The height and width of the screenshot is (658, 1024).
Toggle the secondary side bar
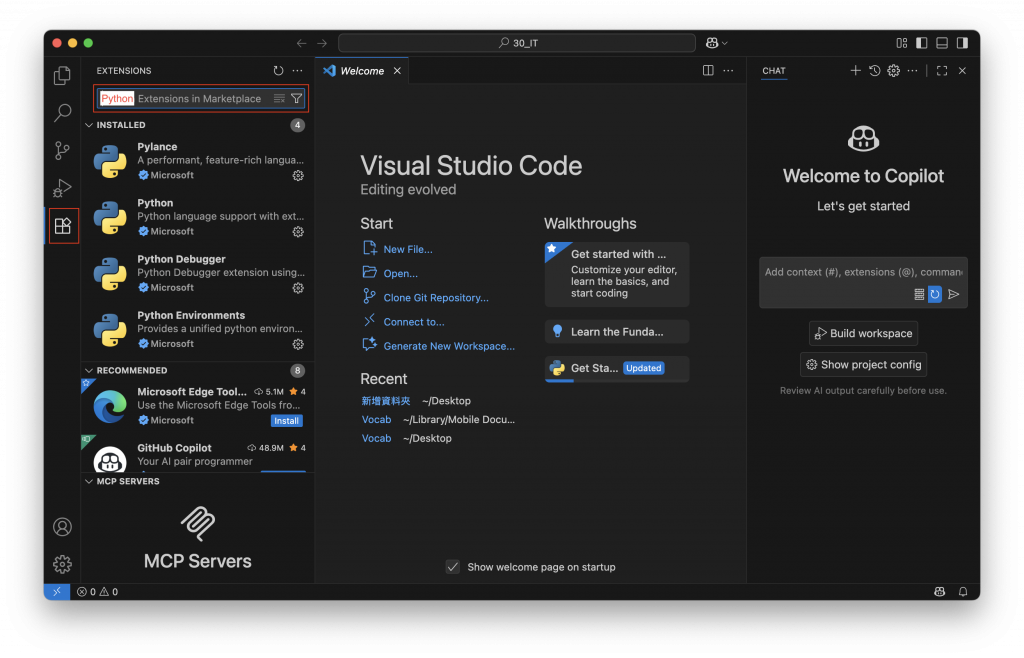(x=962, y=43)
